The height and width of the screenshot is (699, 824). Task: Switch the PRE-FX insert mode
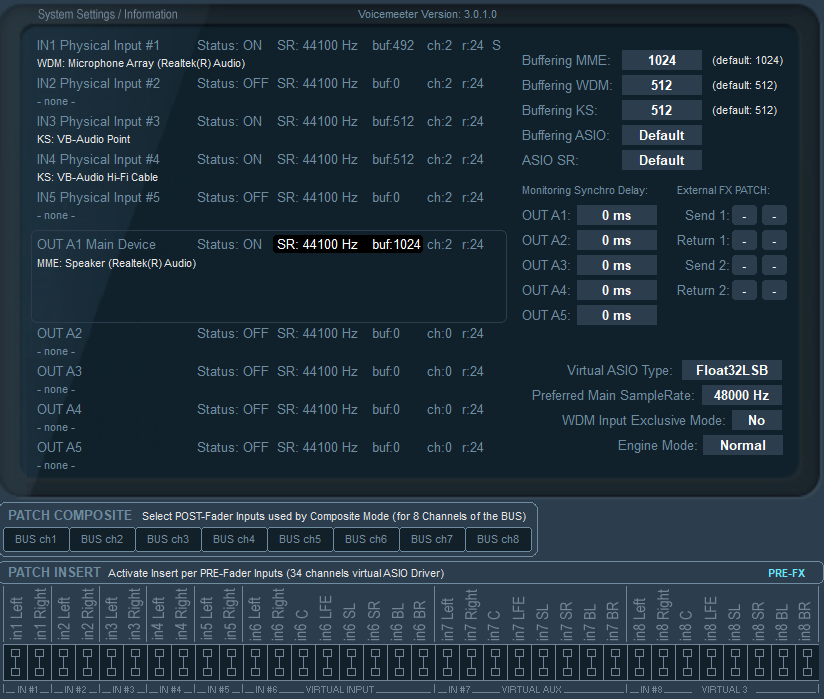(786, 573)
